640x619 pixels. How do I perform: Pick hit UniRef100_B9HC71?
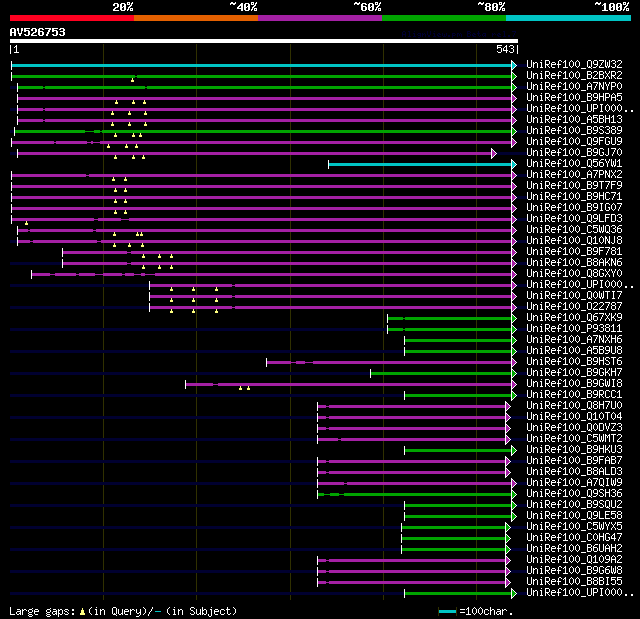tap(574, 197)
